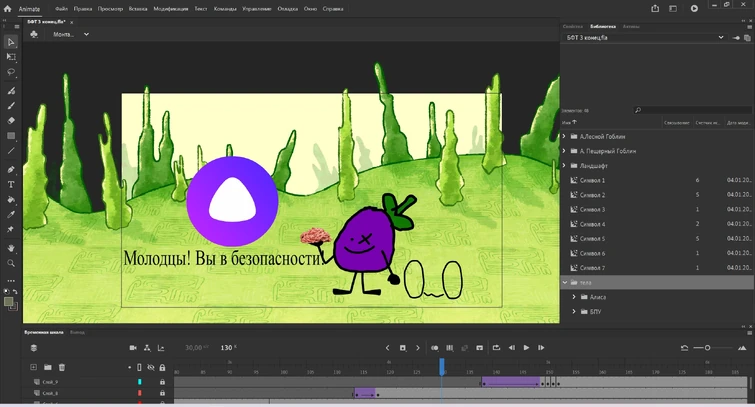Expand the Ландшафт library folder
755x407 pixels.
[564, 165]
